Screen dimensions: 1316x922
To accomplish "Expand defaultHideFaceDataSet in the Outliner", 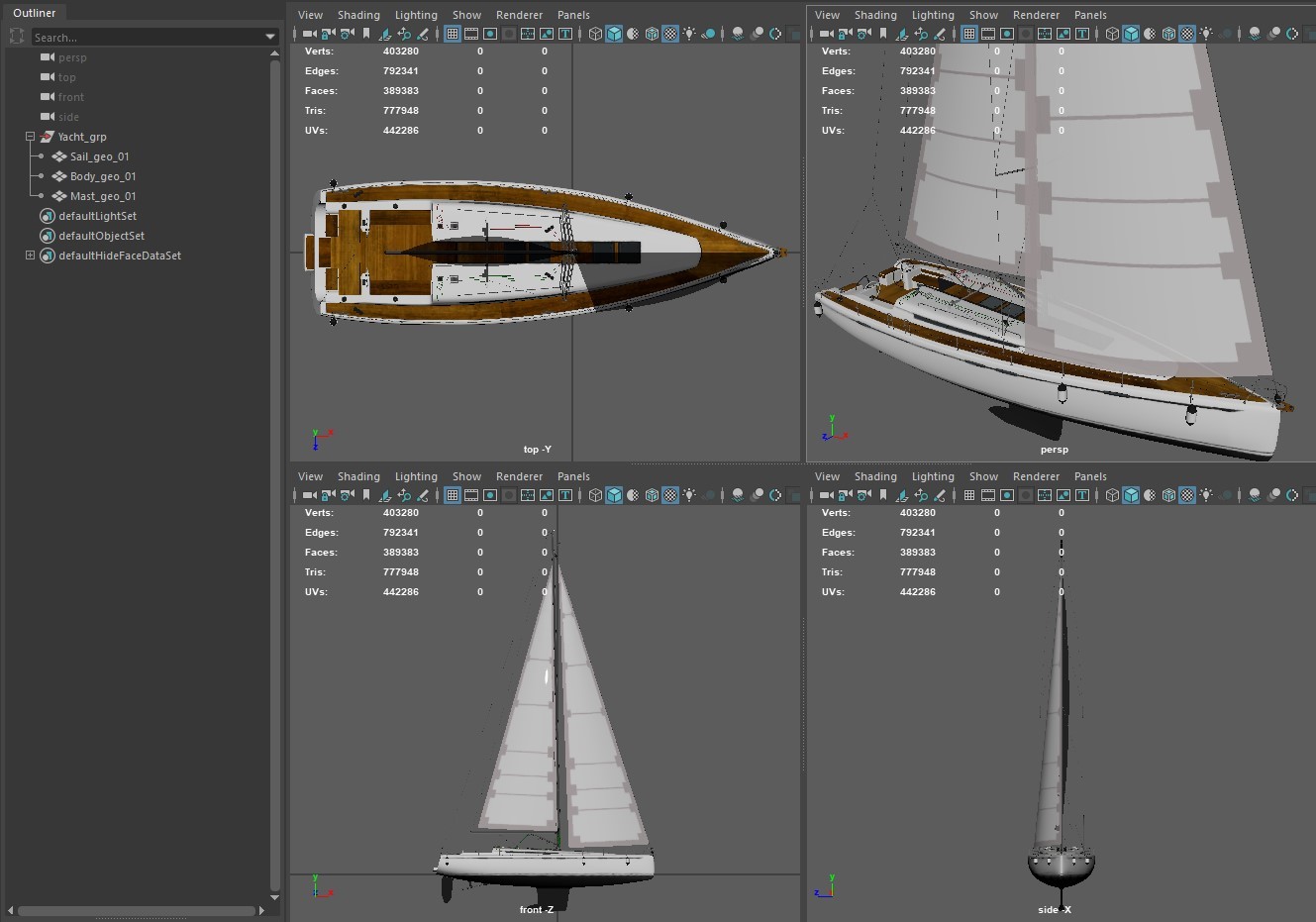I will point(31,256).
